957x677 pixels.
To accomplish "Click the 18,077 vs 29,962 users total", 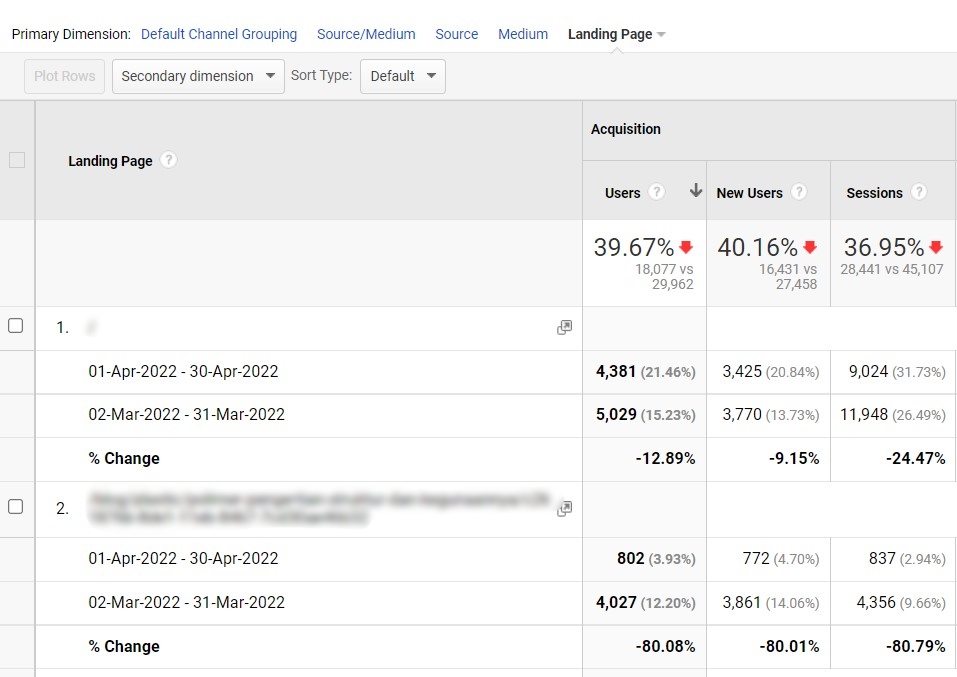I will pos(664,277).
